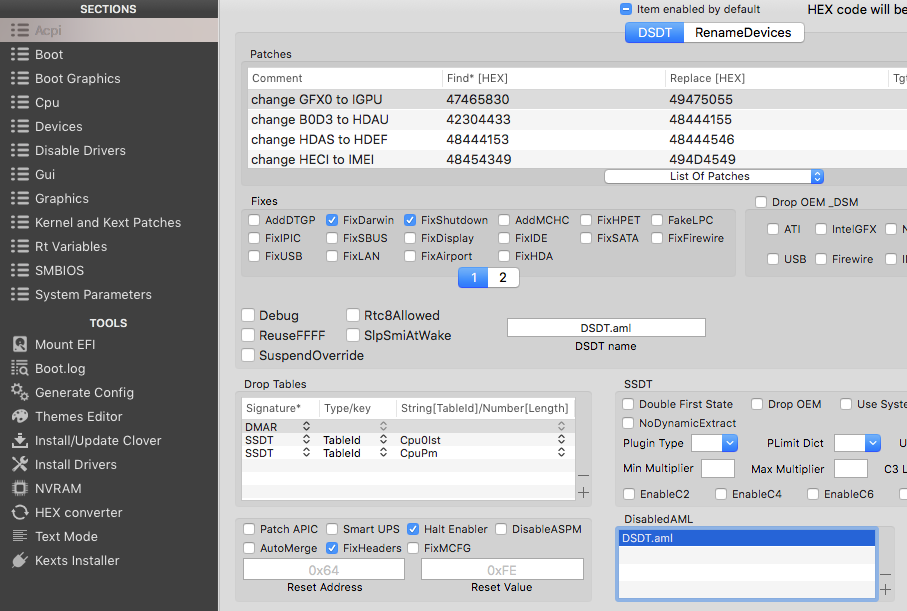This screenshot has height=611, width=907.
Task: Click the Min Multiplier field
Action: pyautogui.click(x=717, y=469)
